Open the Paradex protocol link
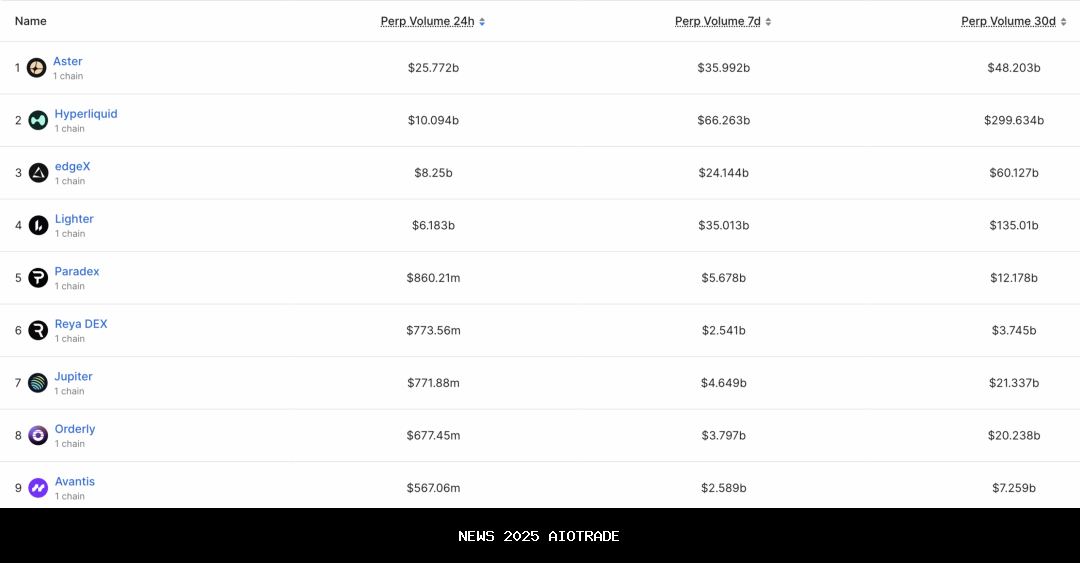This screenshot has width=1080, height=563. [x=77, y=272]
